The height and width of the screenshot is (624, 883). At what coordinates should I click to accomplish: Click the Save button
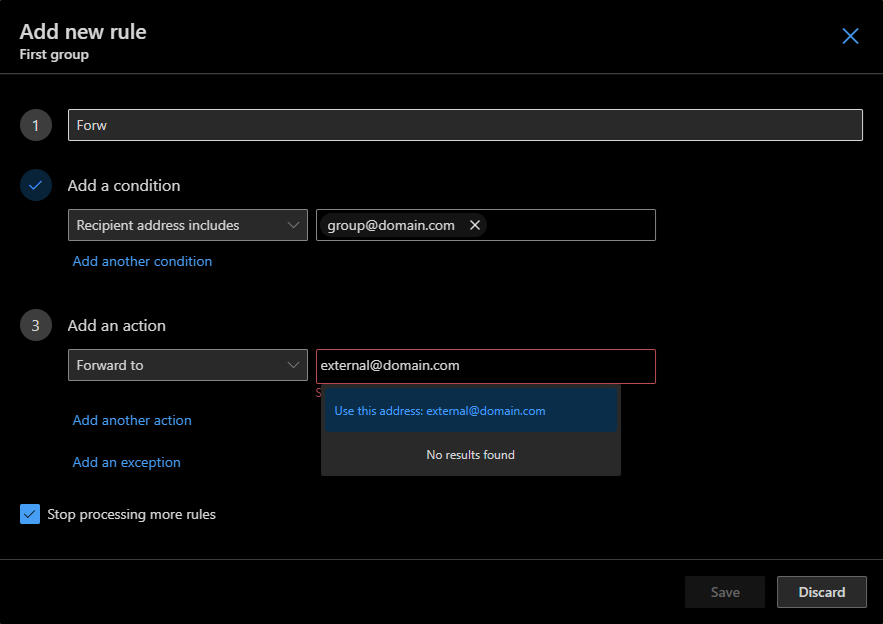[x=724, y=591]
